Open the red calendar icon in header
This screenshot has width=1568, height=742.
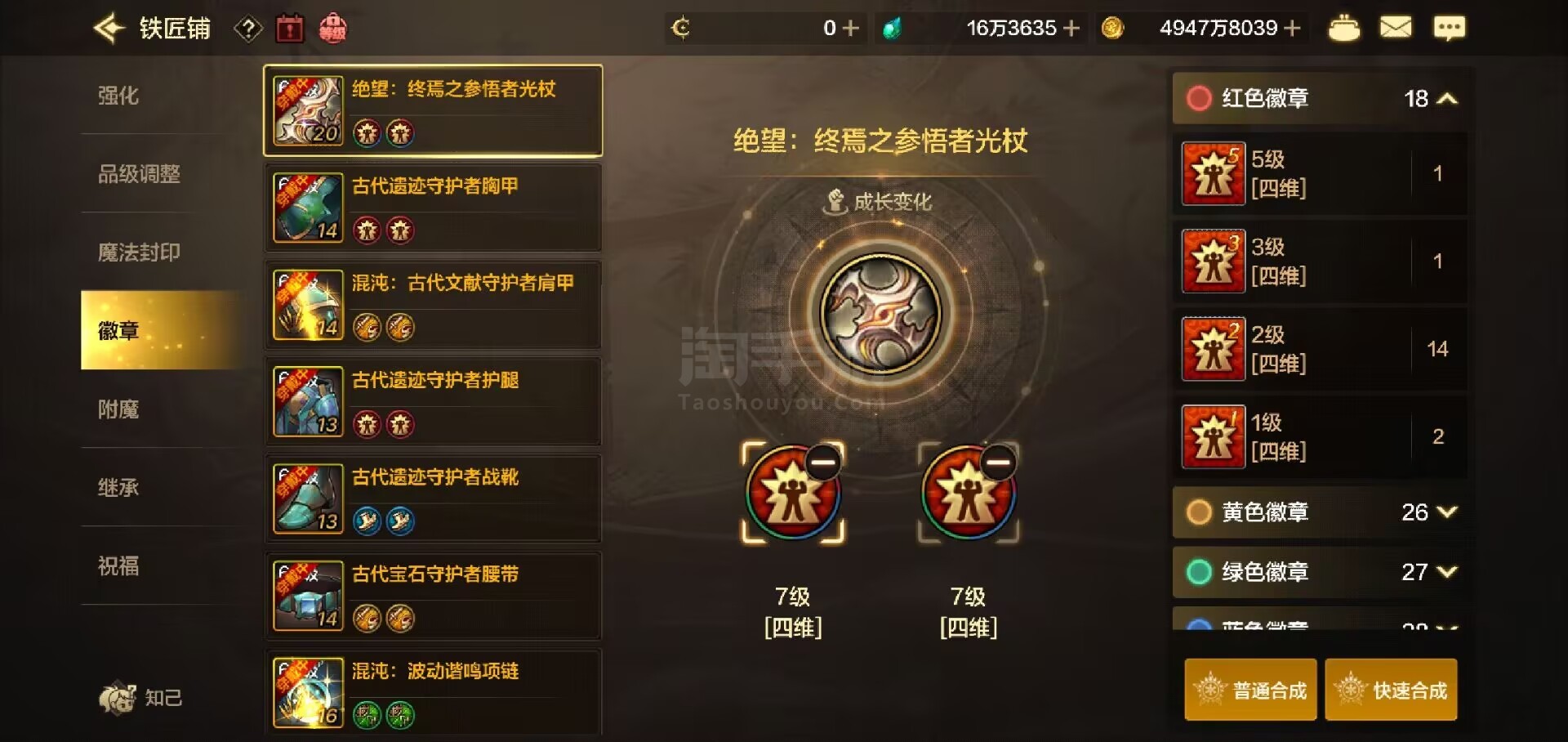coord(289,29)
